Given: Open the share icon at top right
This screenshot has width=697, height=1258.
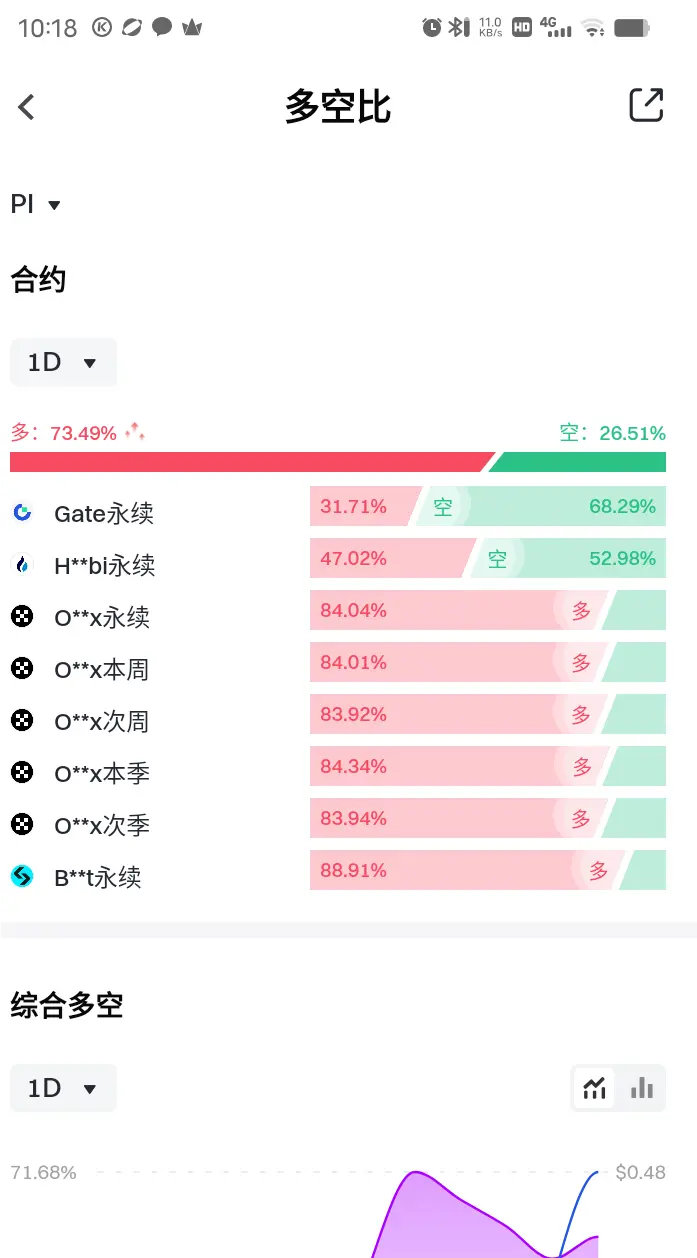Looking at the screenshot, I should pos(646,105).
